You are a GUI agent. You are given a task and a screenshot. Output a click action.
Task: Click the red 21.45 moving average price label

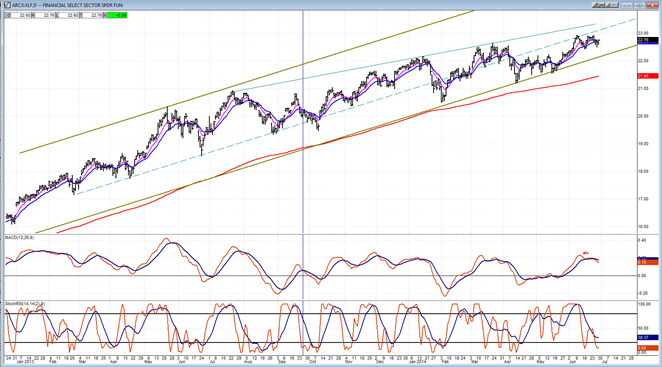pos(648,76)
